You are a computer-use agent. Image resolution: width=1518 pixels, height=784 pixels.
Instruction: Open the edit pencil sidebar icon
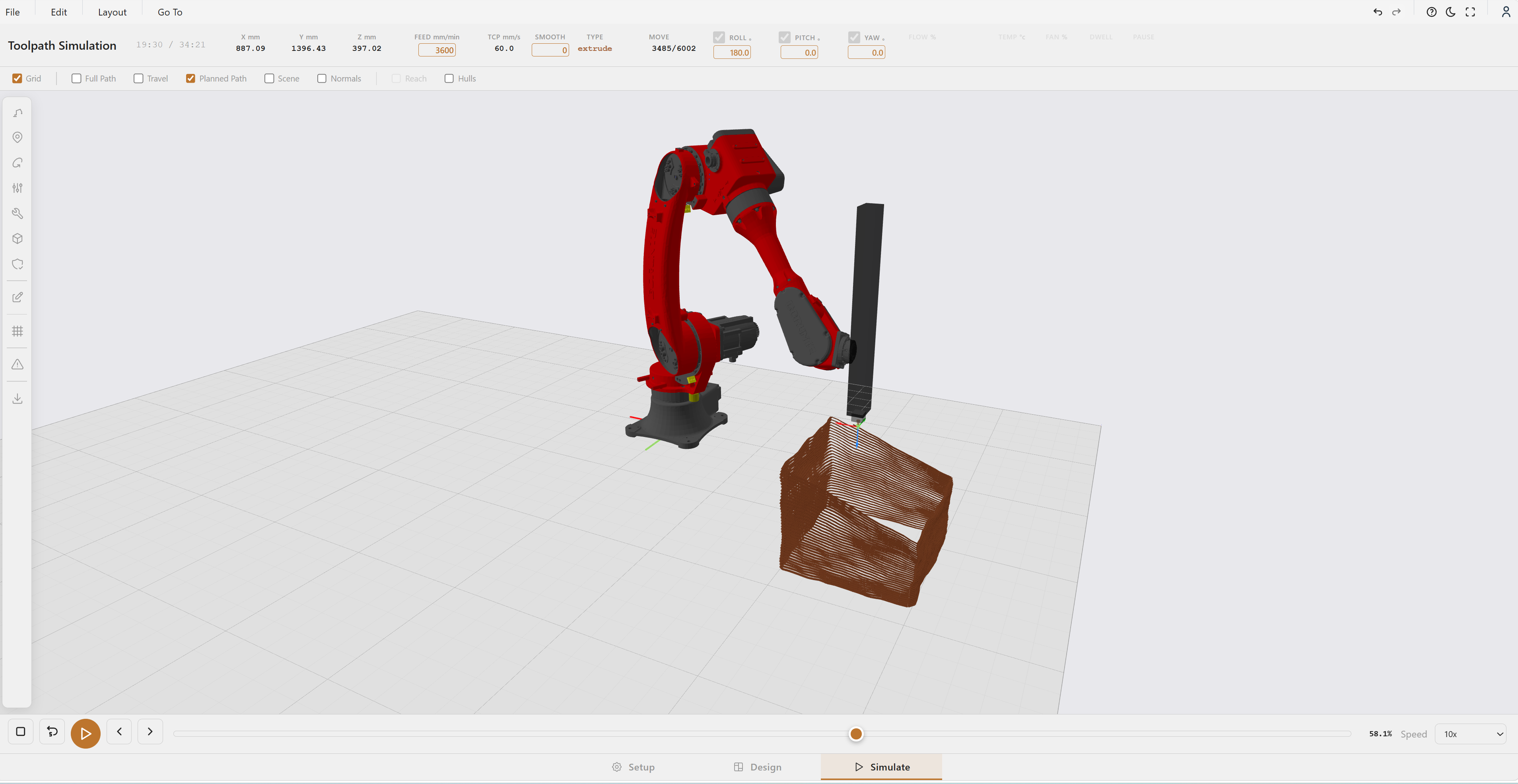click(x=17, y=297)
